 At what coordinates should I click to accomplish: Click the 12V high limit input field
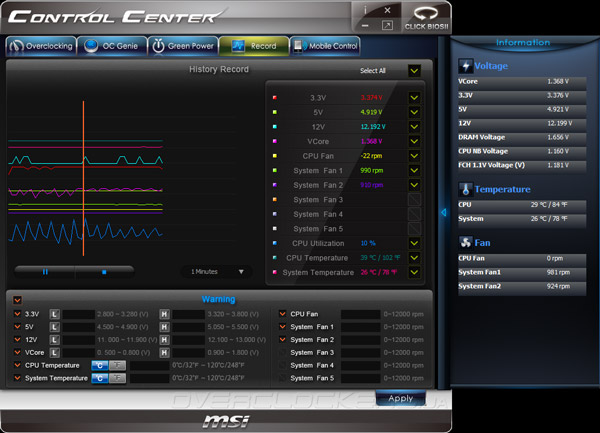pos(188,340)
